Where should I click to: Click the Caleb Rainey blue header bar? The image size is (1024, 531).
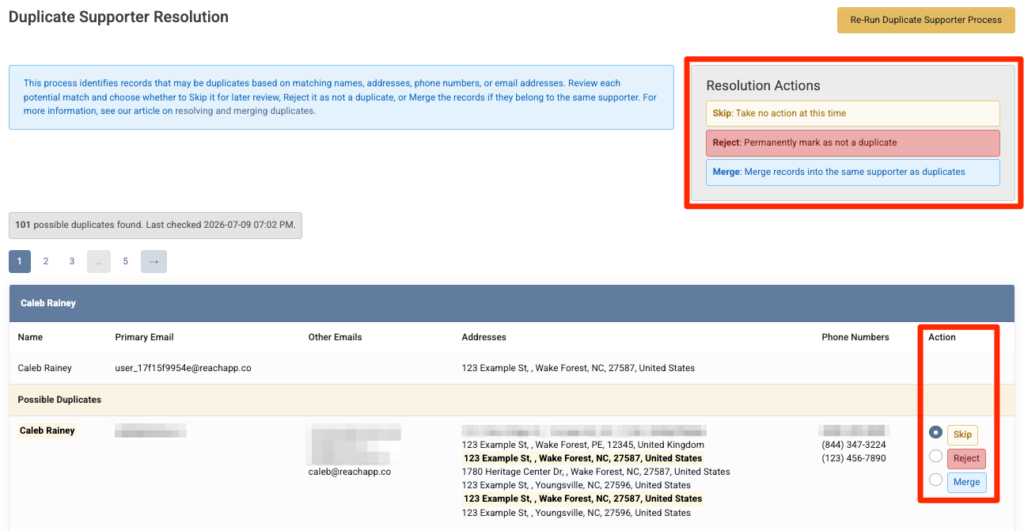tap(511, 303)
